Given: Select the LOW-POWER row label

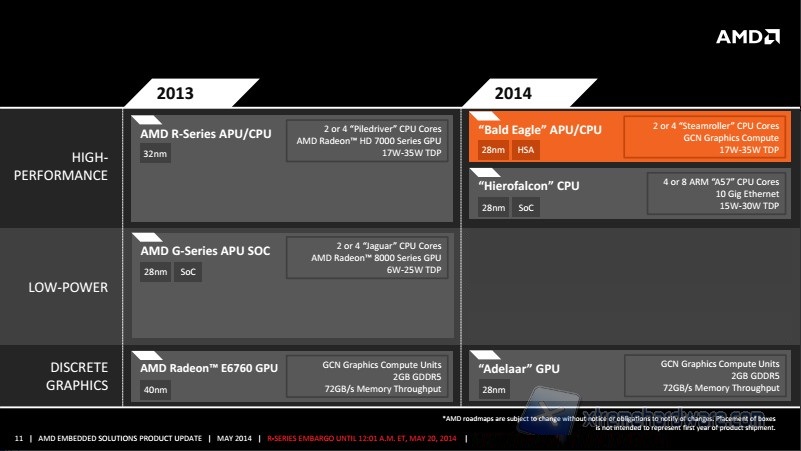Looking at the screenshot, I should point(70,287).
